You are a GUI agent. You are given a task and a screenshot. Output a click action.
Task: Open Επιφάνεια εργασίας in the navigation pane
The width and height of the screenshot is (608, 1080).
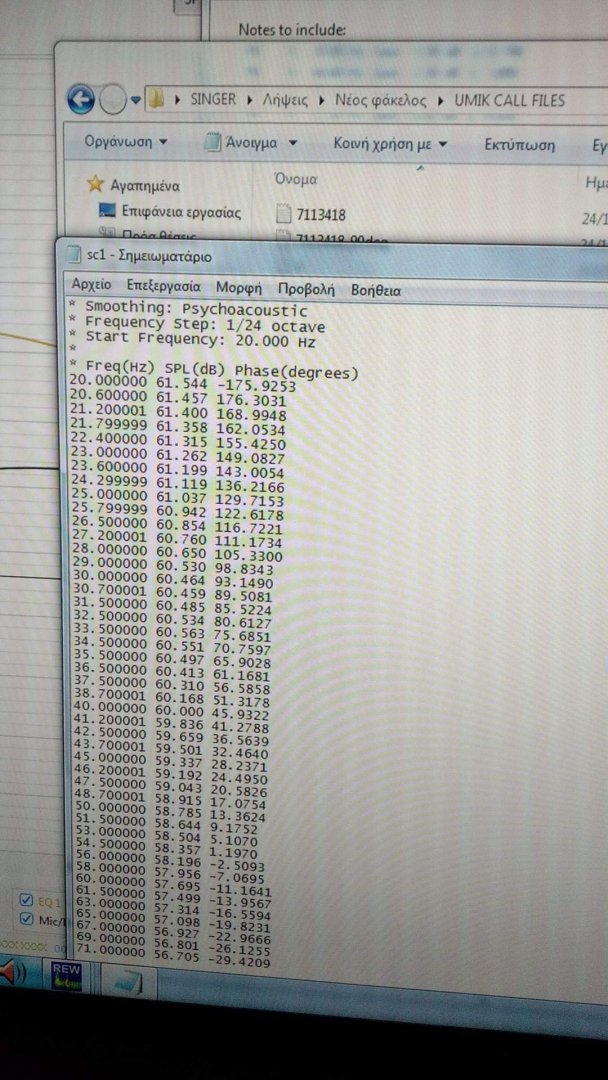point(181,212)
